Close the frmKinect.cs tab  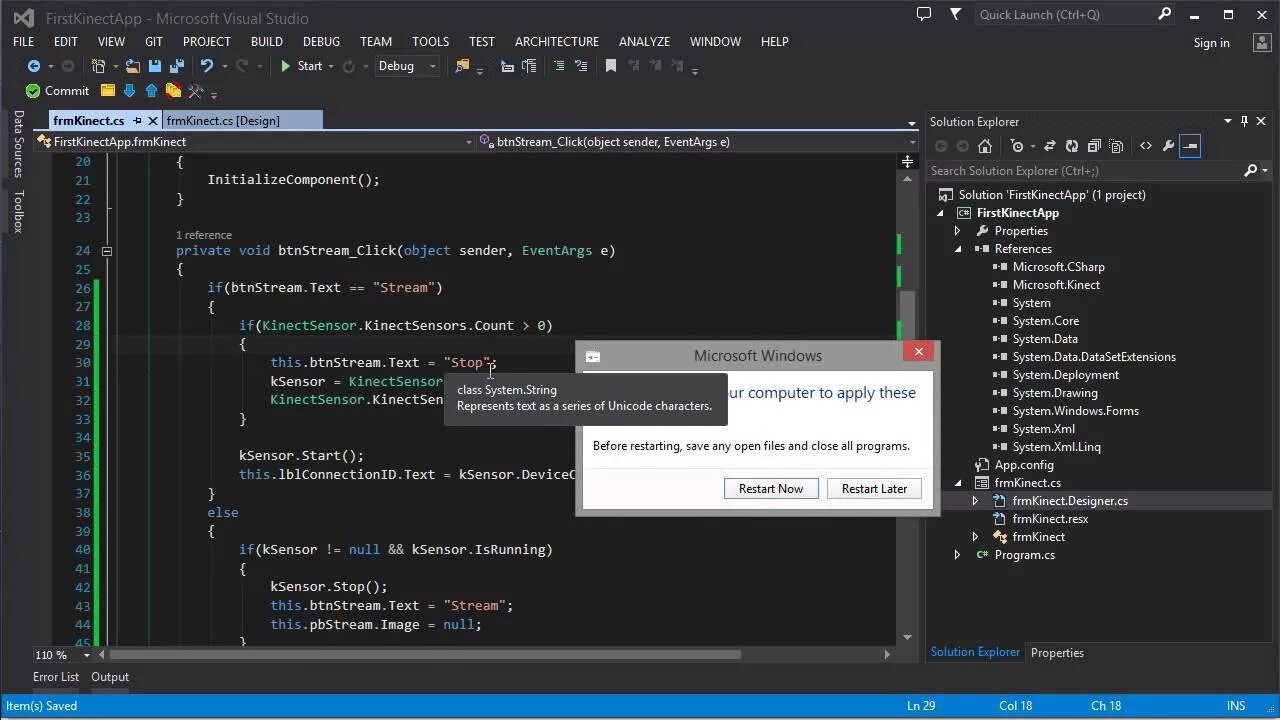(153, 121)
